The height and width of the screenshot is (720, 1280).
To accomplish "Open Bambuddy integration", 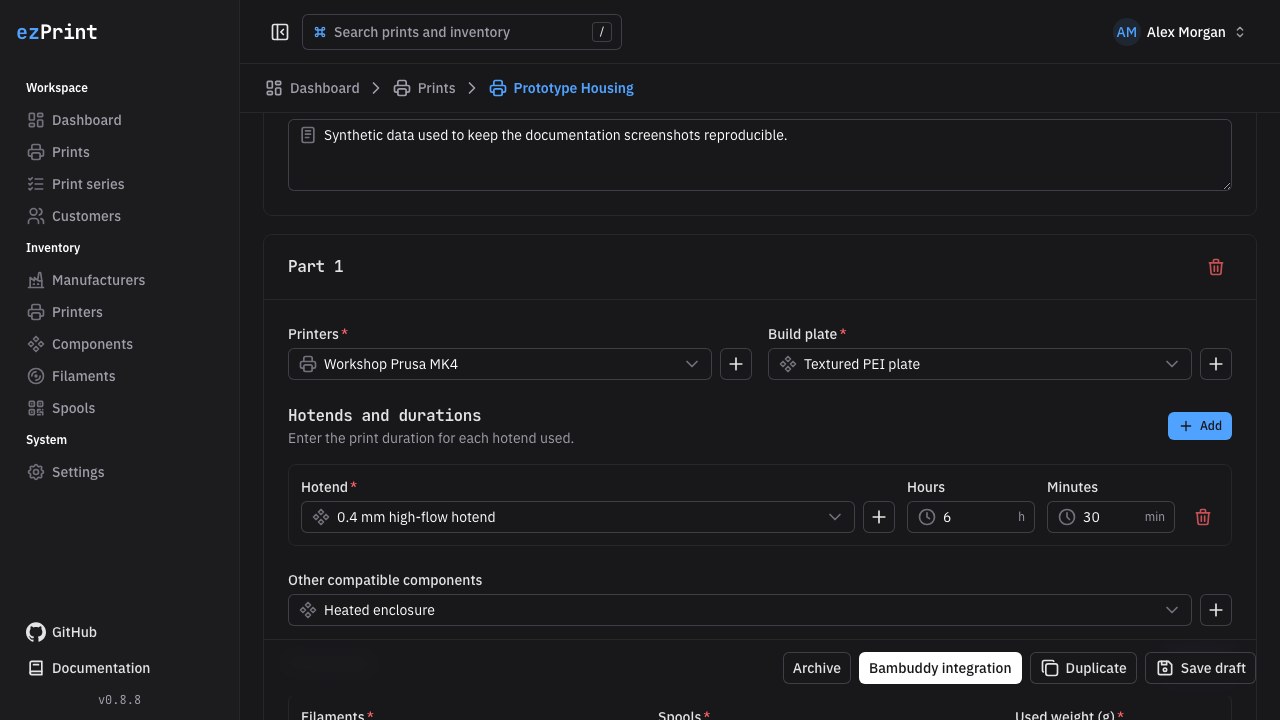I will (x=940, y=668).
